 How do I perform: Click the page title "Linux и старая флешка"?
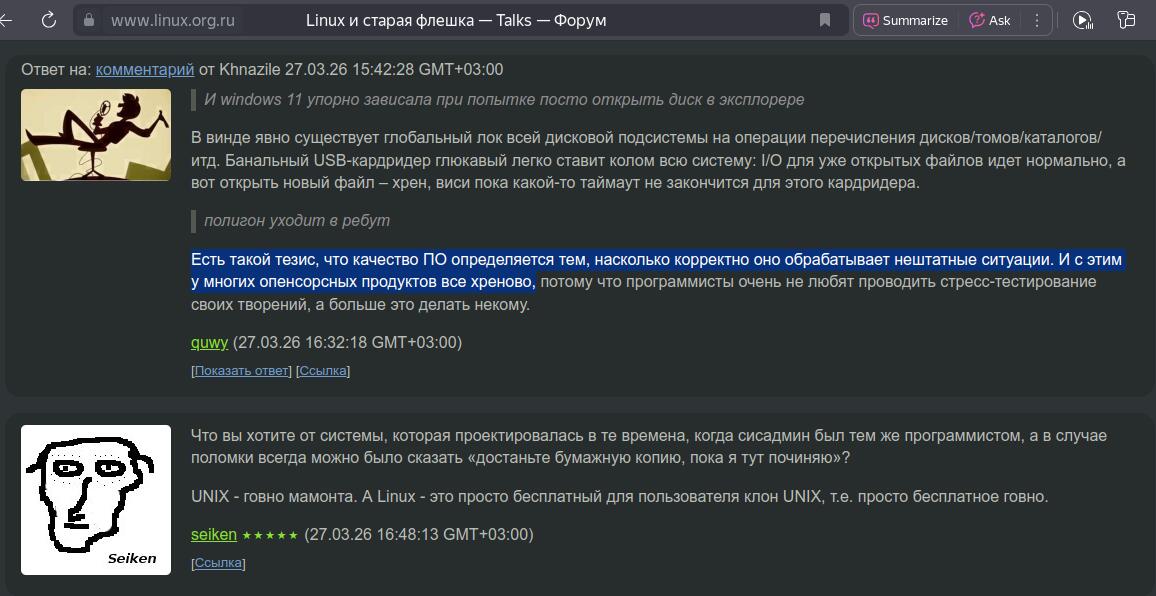456,20
